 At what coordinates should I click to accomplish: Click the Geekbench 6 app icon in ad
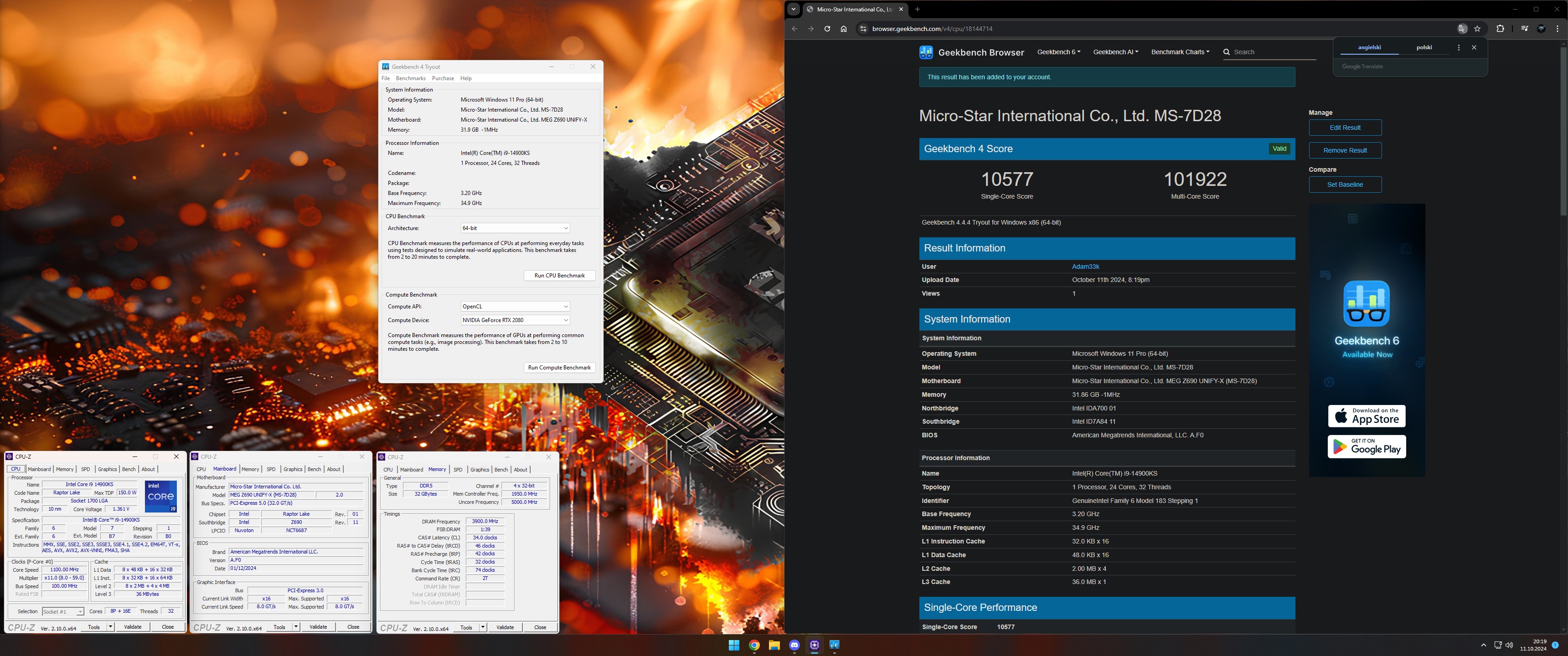point(1367,304)
